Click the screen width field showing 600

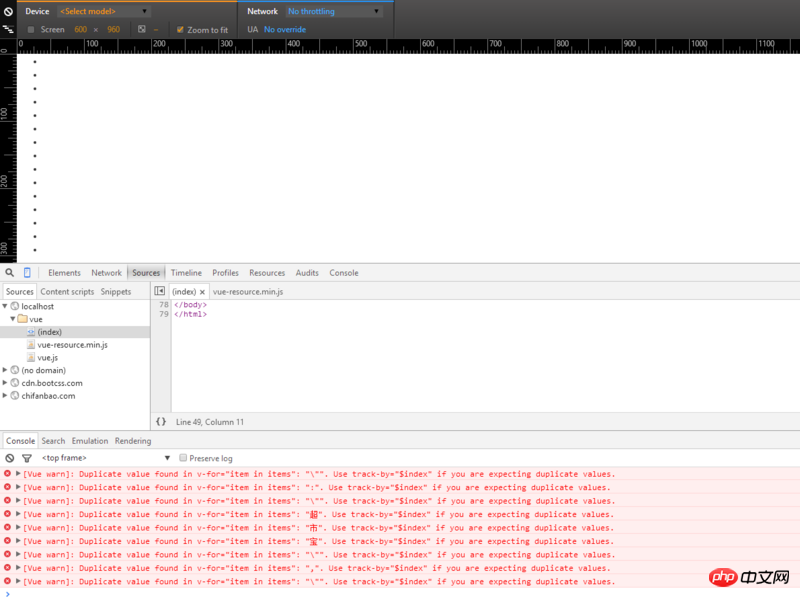81,30
